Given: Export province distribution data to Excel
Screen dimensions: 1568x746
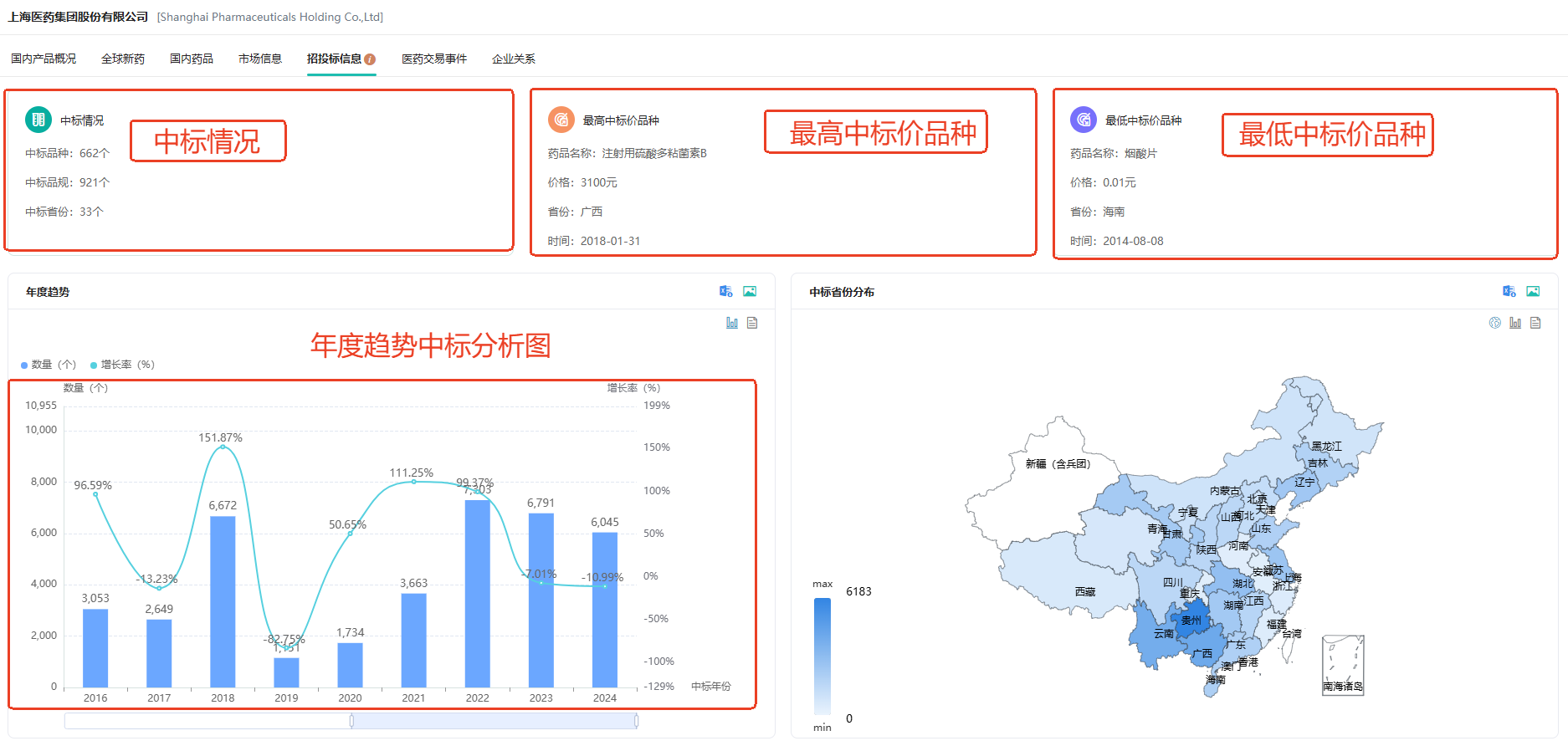Looking at the screenshot, I should point(1509,291).
